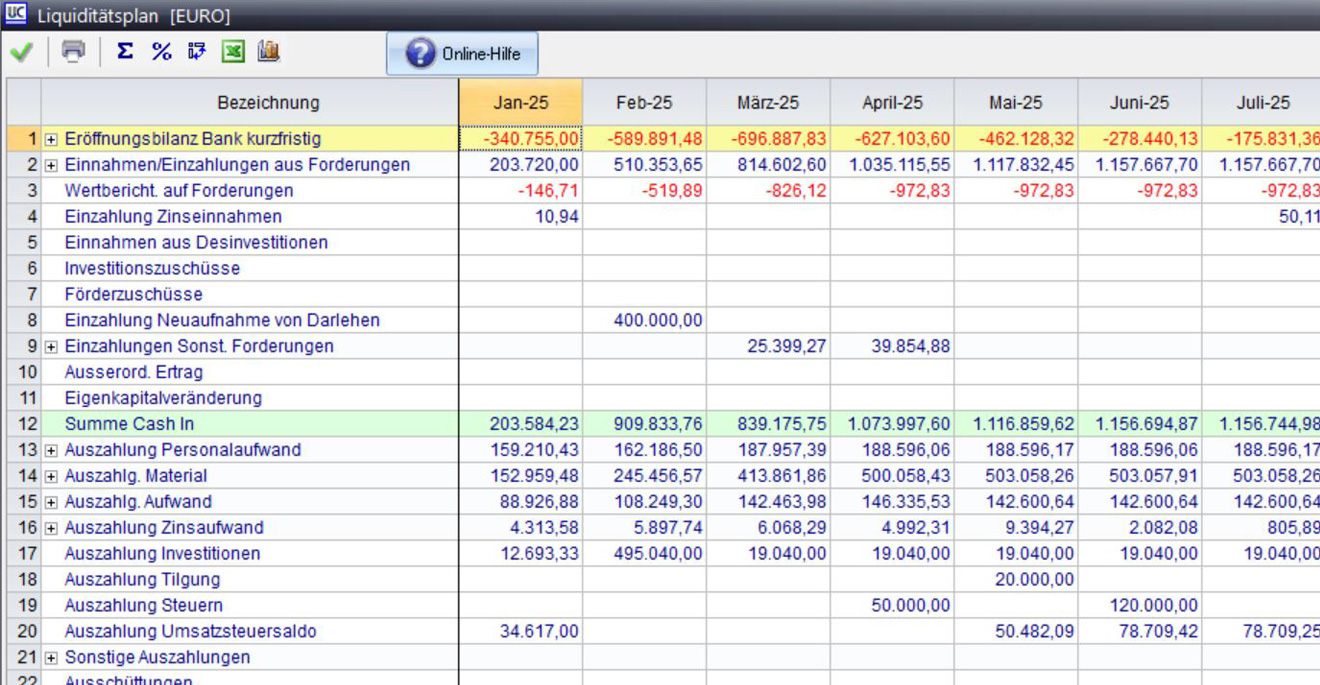Expand the Auszahlung Zinsaufwand row
This screenshot has width=1320, height=685.
[x=51, y=529]
